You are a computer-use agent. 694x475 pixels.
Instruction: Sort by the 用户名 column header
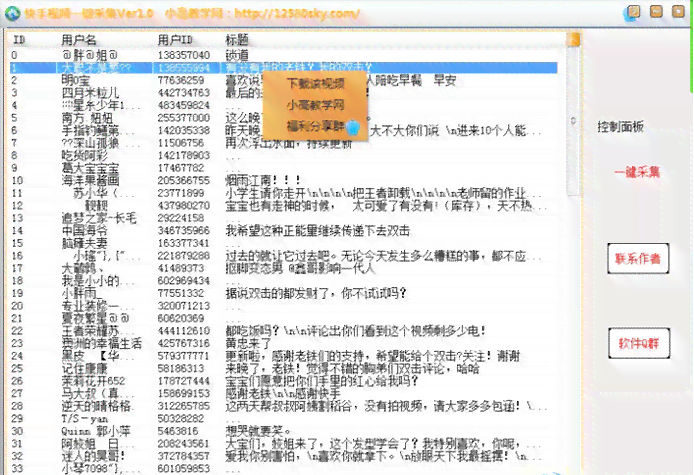point(79,40)
